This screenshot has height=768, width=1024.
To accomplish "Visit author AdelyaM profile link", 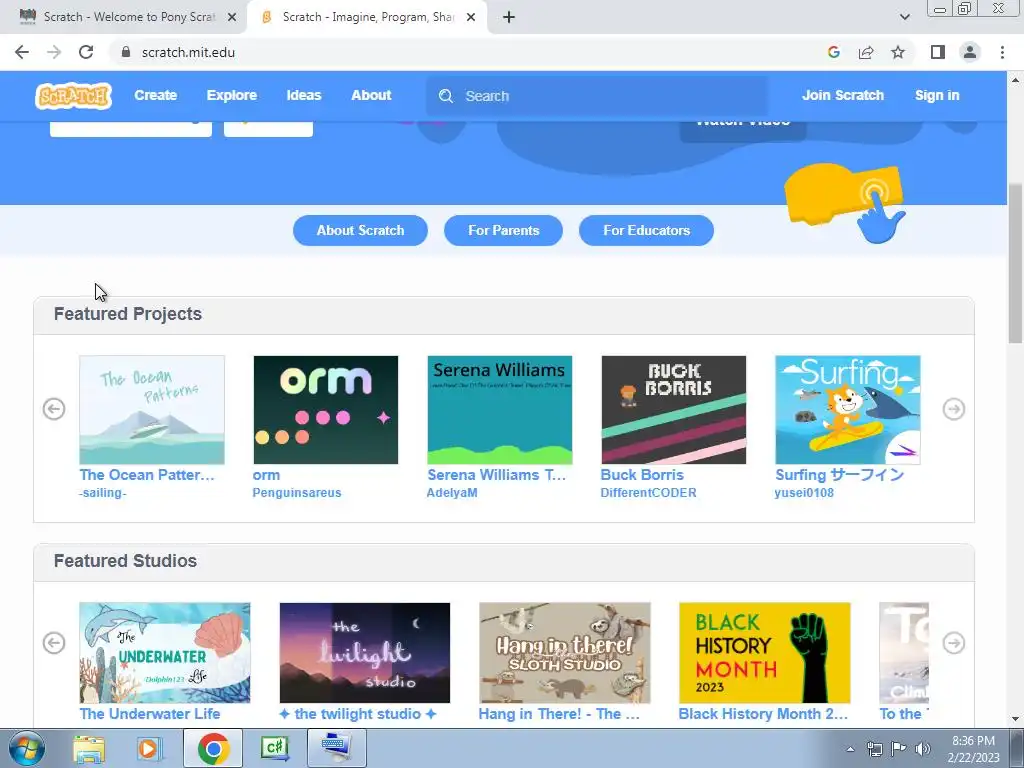I will coord(452,493).
